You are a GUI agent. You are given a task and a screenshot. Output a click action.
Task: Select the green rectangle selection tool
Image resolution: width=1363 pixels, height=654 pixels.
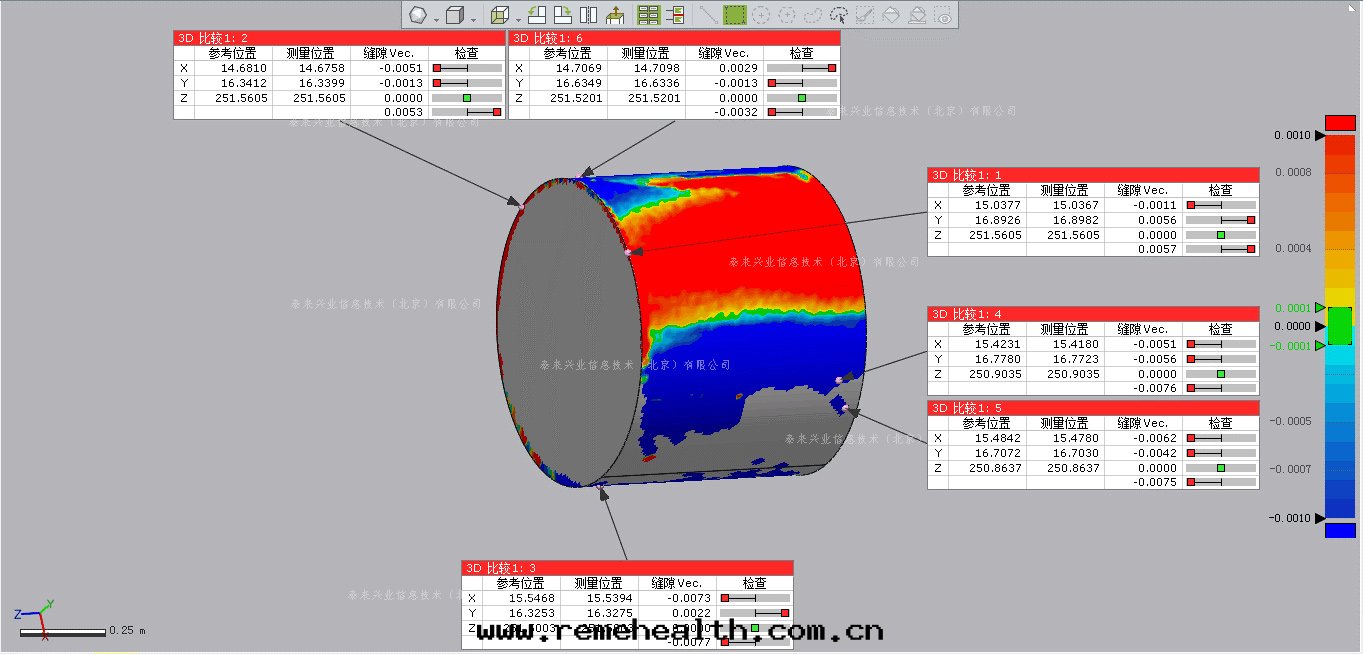coord(734,15)
